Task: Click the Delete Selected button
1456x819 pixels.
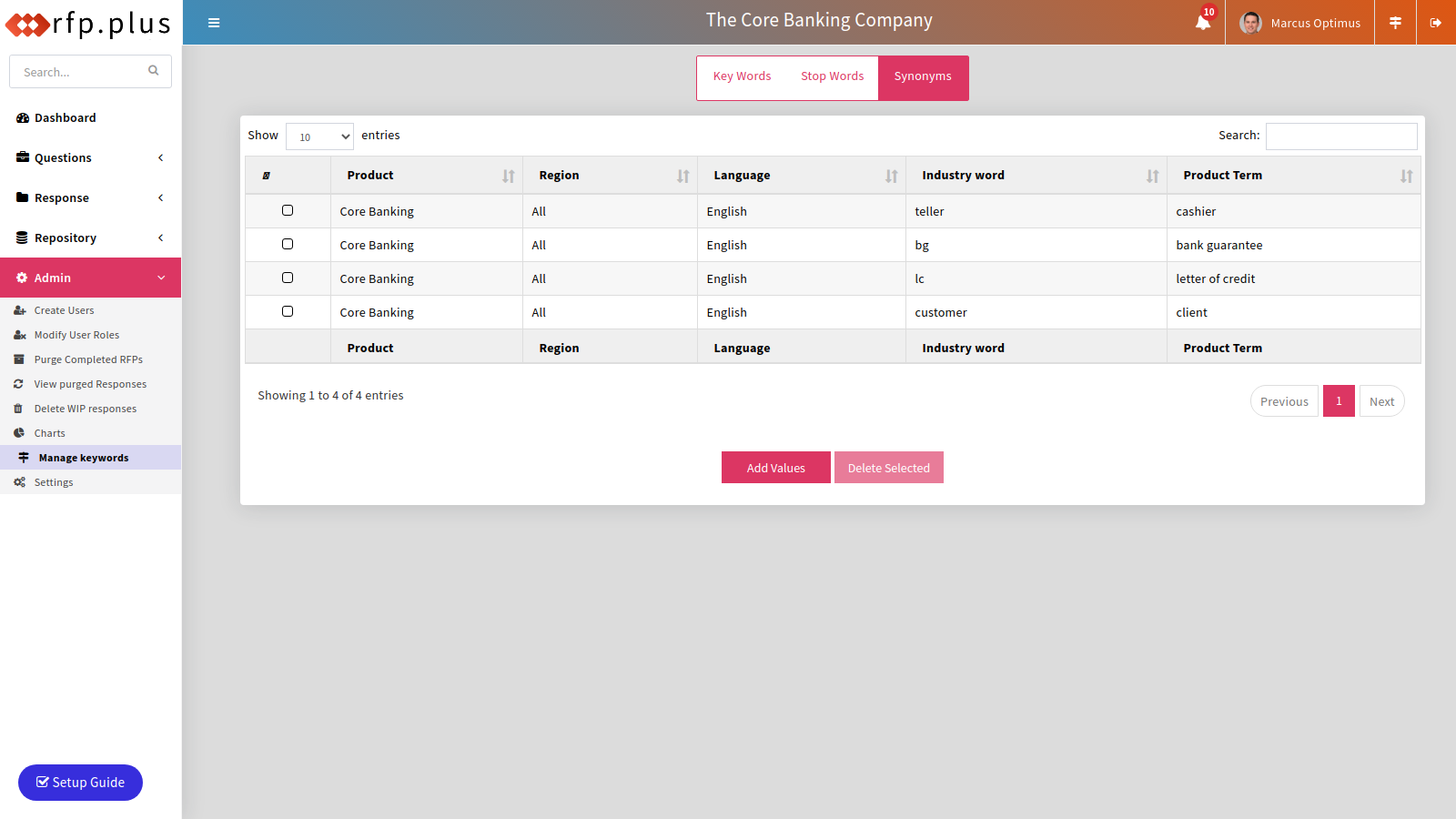Action: 889,468
